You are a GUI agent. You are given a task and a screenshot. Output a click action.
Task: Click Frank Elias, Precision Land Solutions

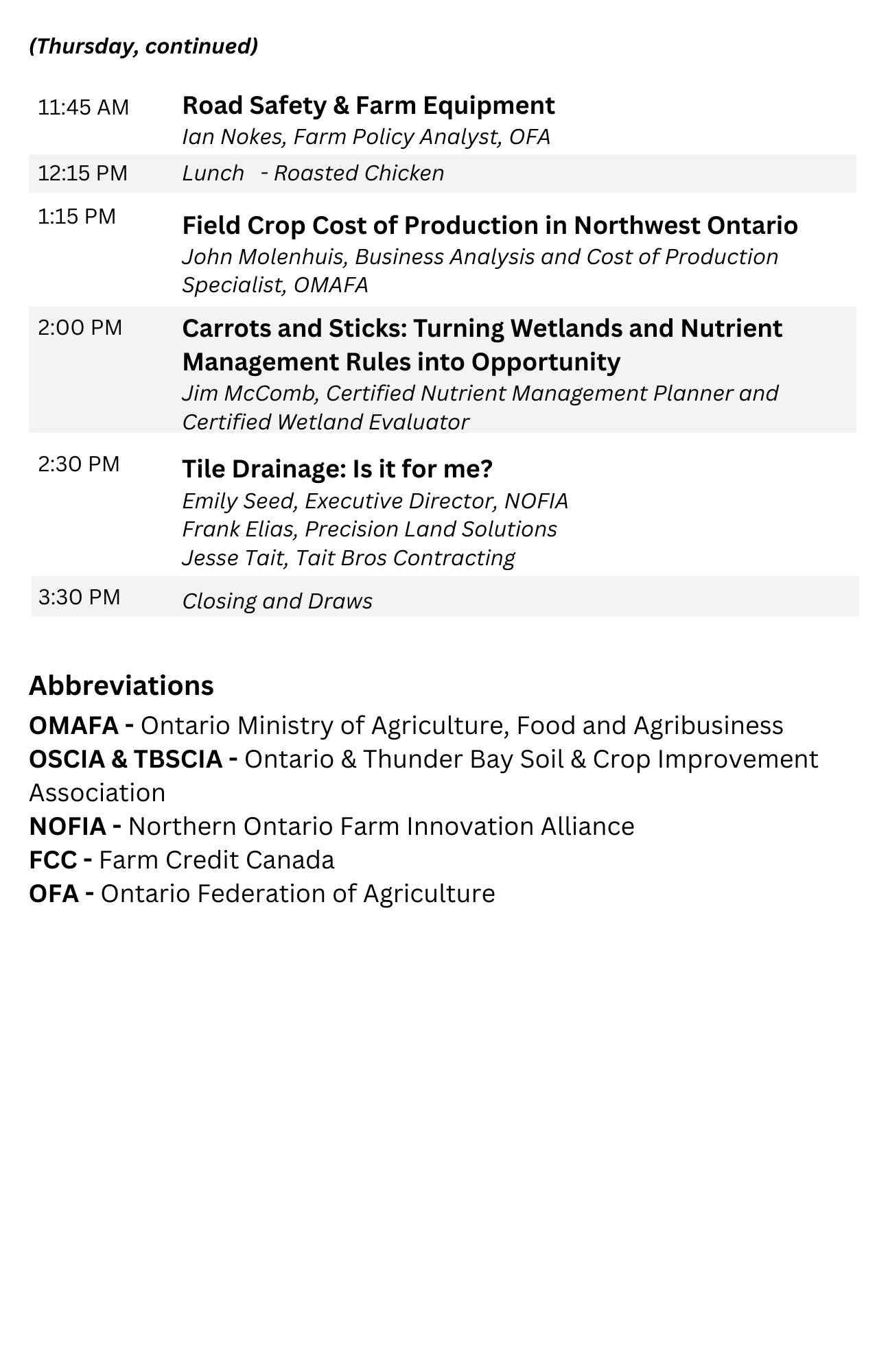[369, 530]
